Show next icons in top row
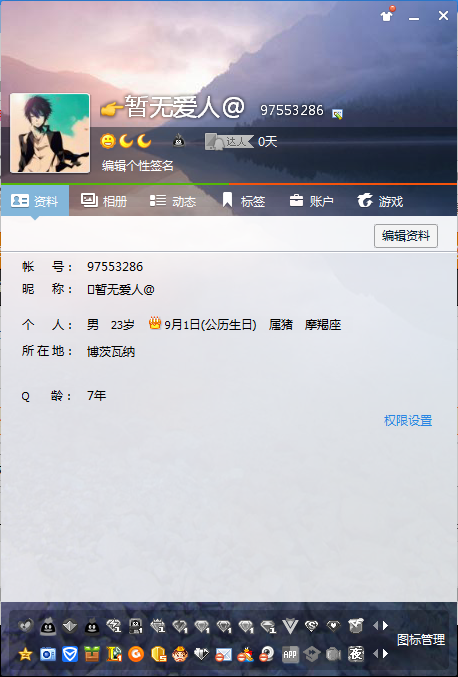 (385, 625)
